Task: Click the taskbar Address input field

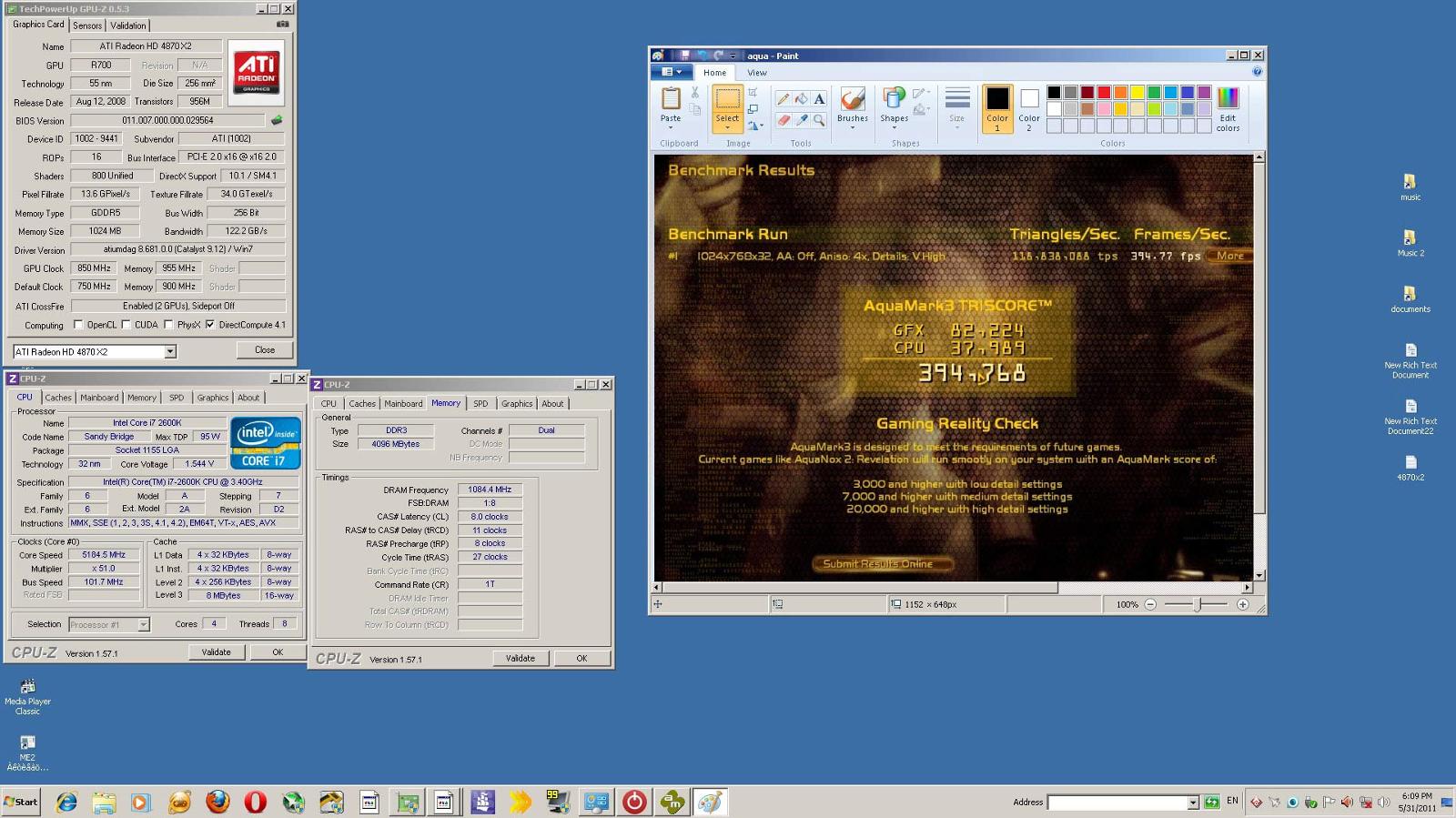Action: pos(1117,803)
